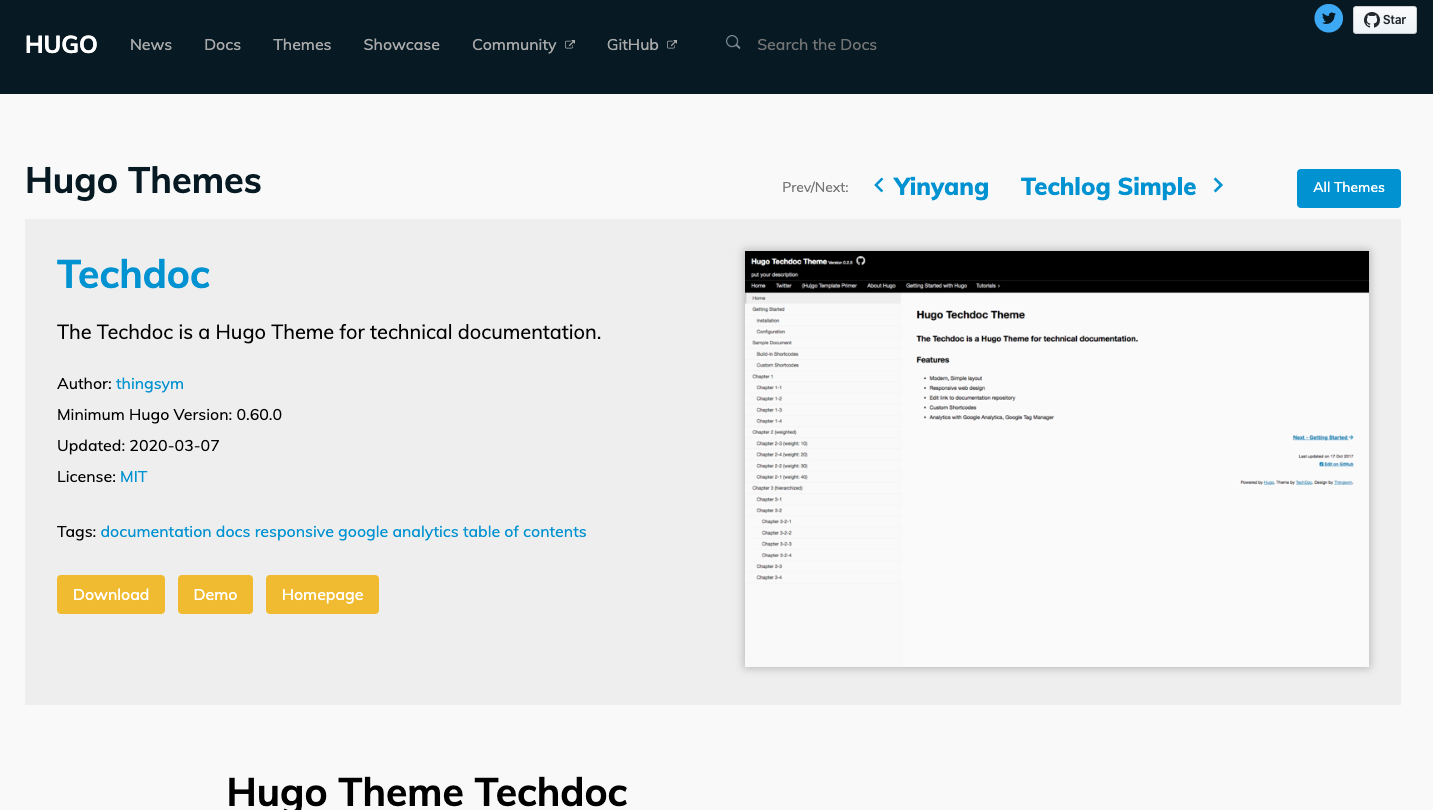The height and width of the screenshot is (810, 1433).
Task: Click the next theme chevron after Techlog Simple
Action: [1218, 185]
